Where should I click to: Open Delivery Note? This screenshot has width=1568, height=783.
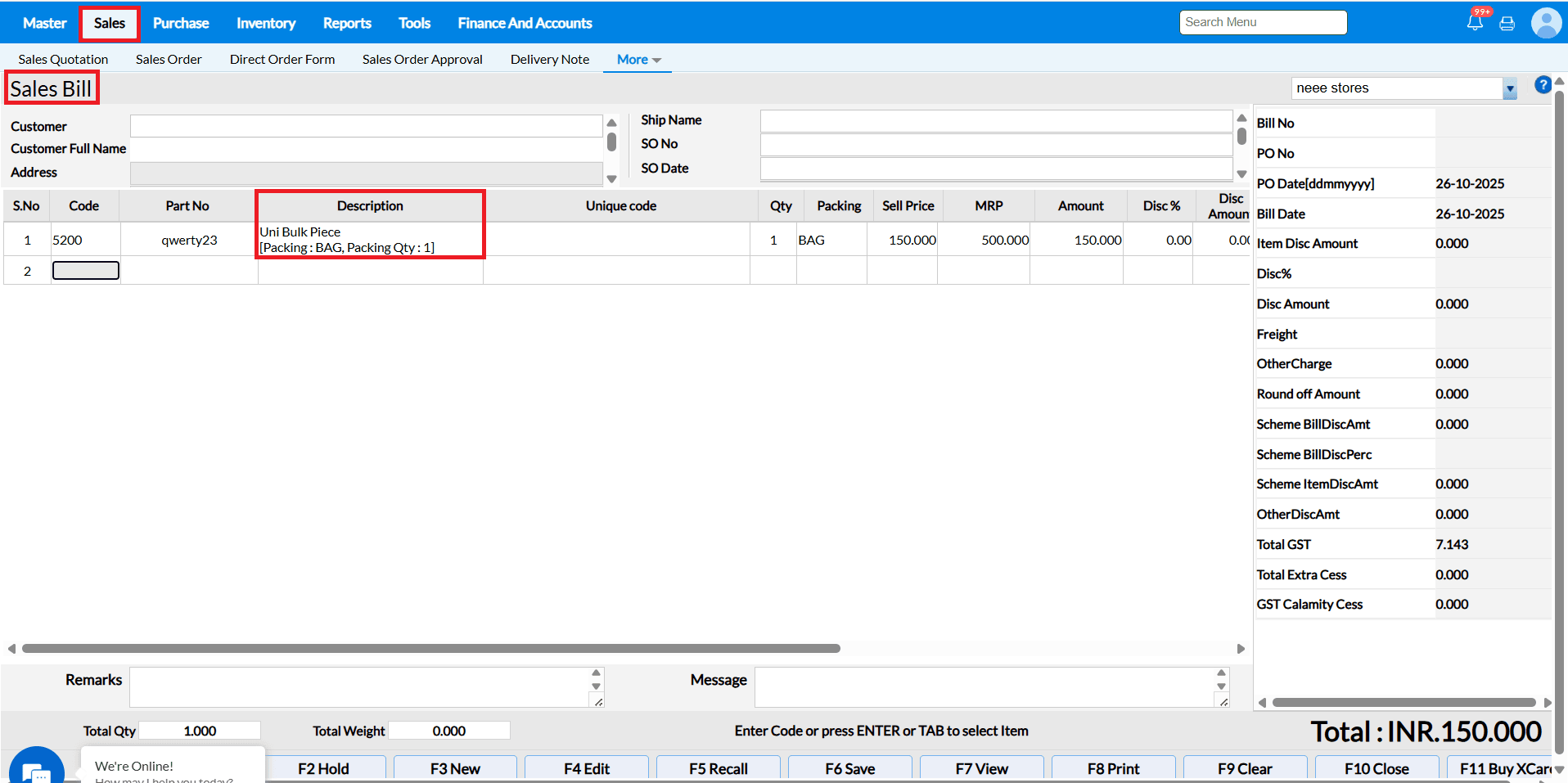(x=550, y=59)
